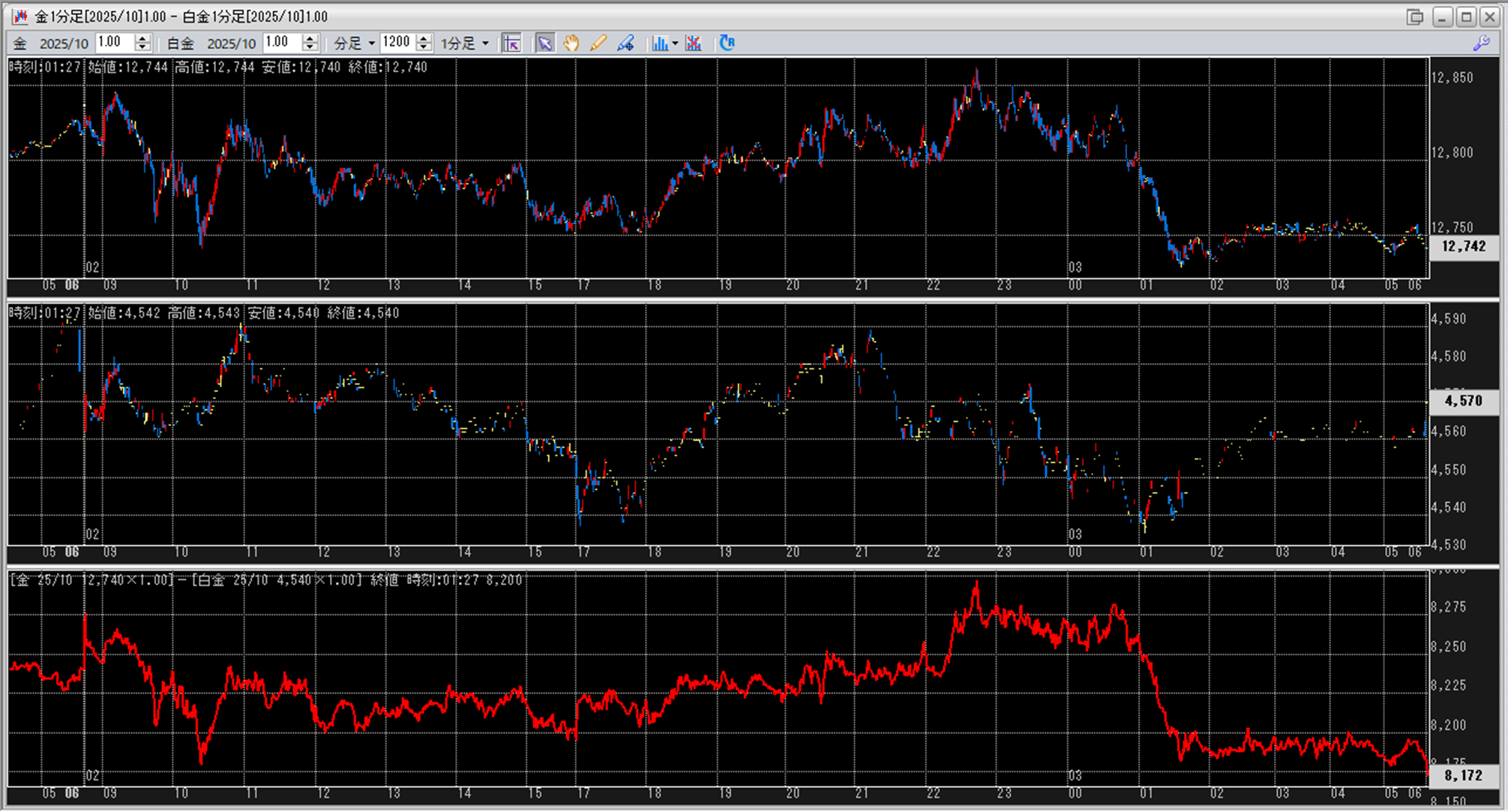
Task: Decrease the platinum 白金 multiplier spinner
Action: 310,47
